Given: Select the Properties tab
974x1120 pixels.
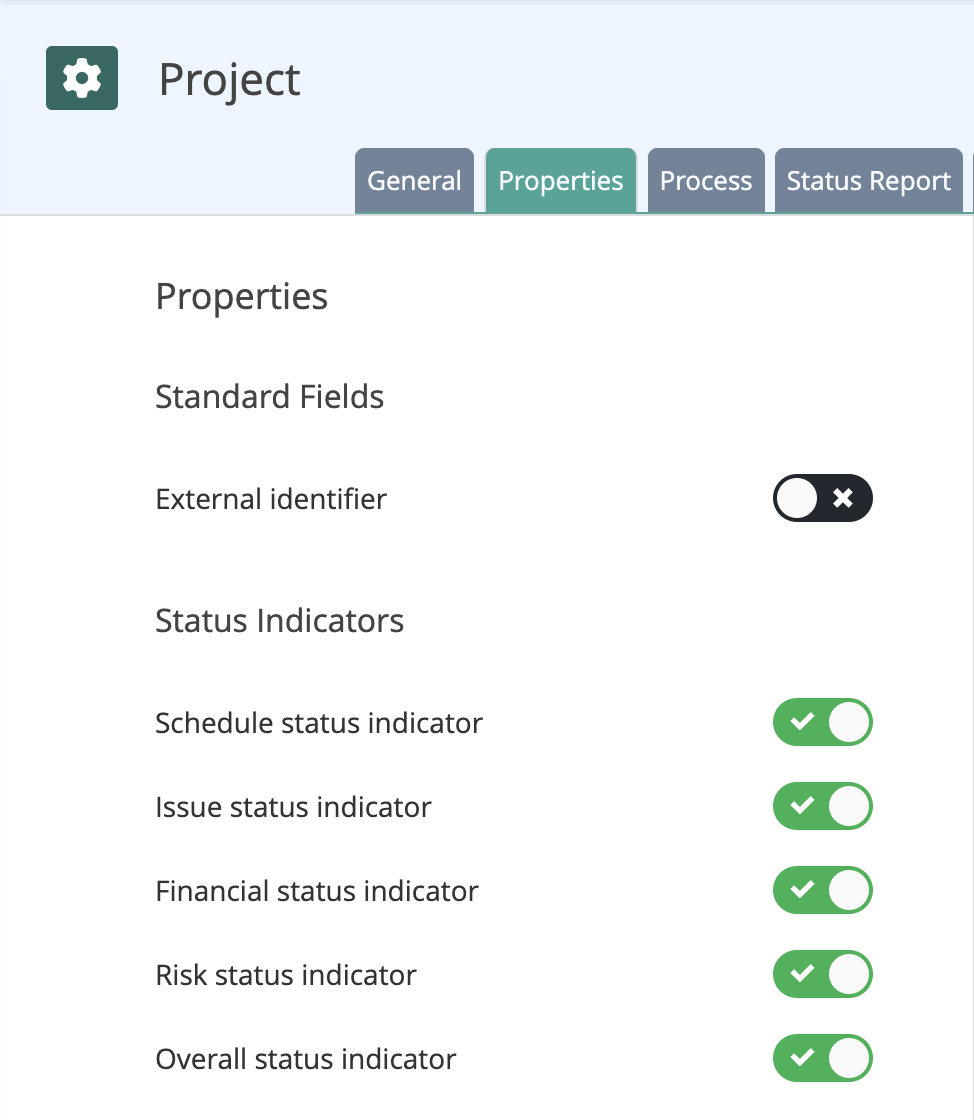Looking at the screenshot, I should pos(561,181).
